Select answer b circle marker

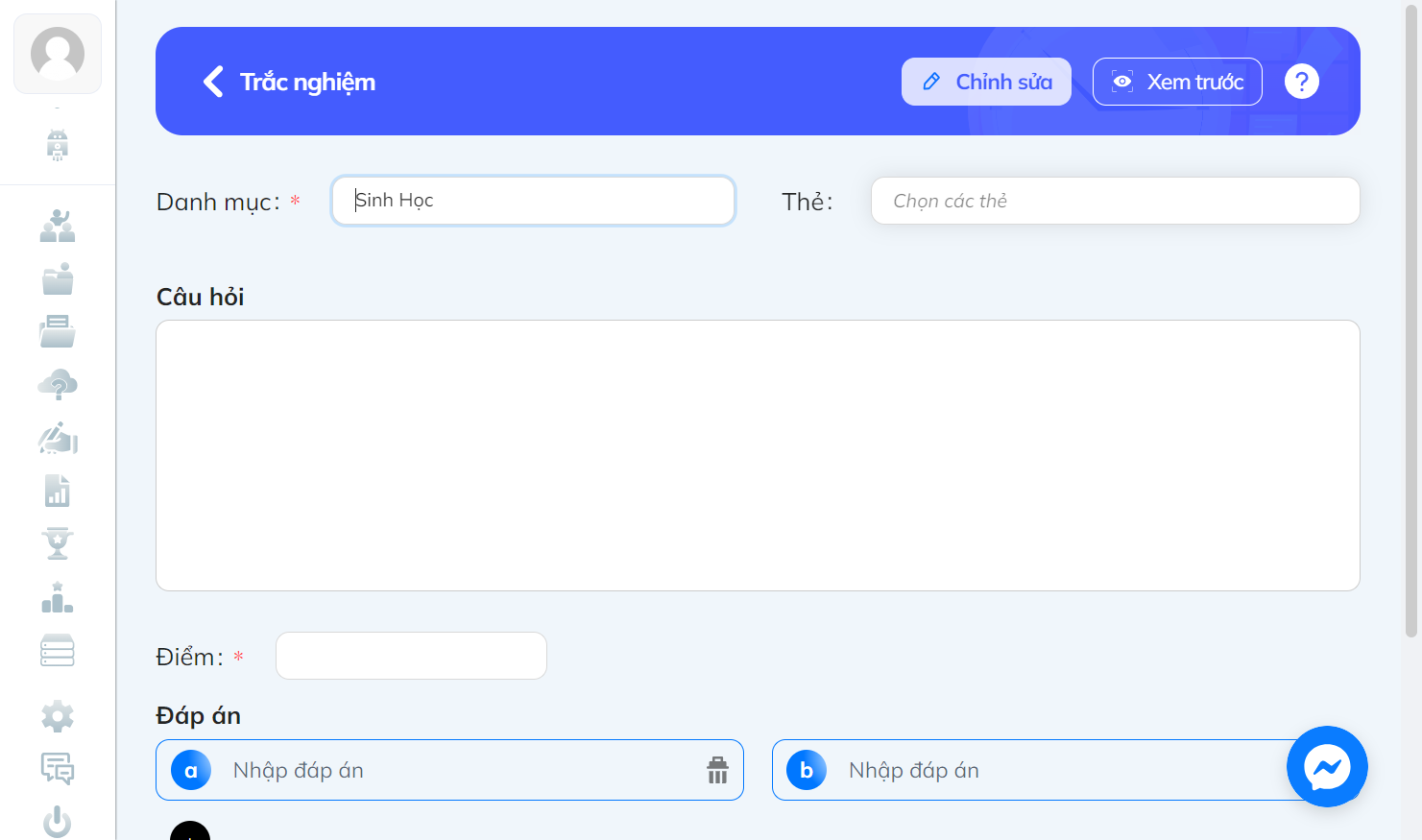pyautogui.click(x=807, y=770)
